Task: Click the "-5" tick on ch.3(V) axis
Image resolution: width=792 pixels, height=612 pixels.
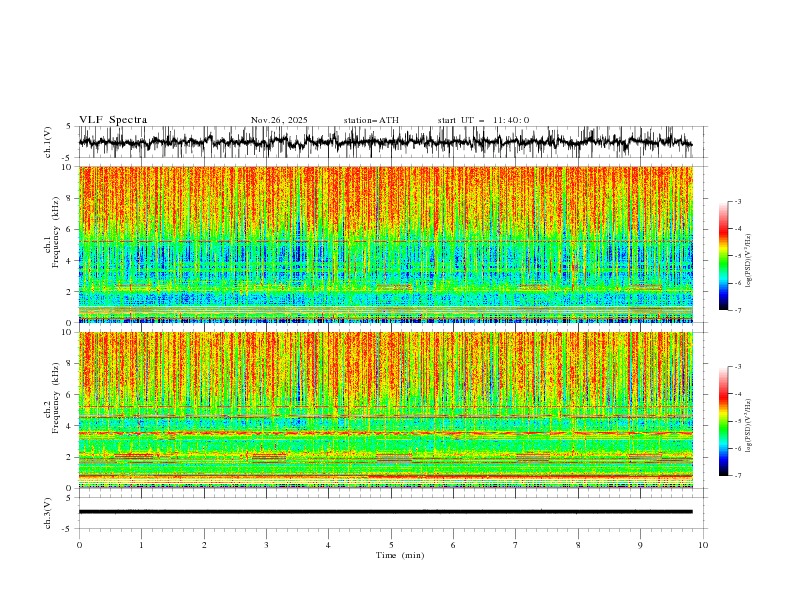Action: 67,529
